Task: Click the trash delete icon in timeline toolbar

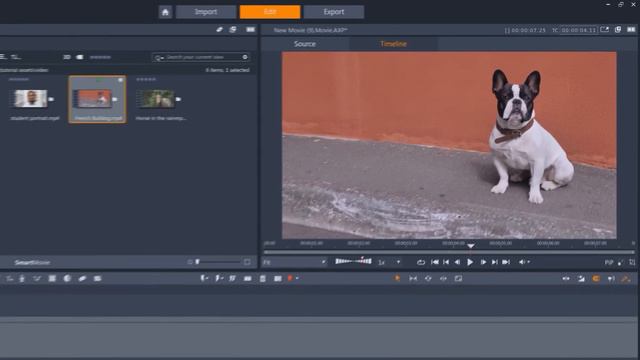Action: (263, 278)
